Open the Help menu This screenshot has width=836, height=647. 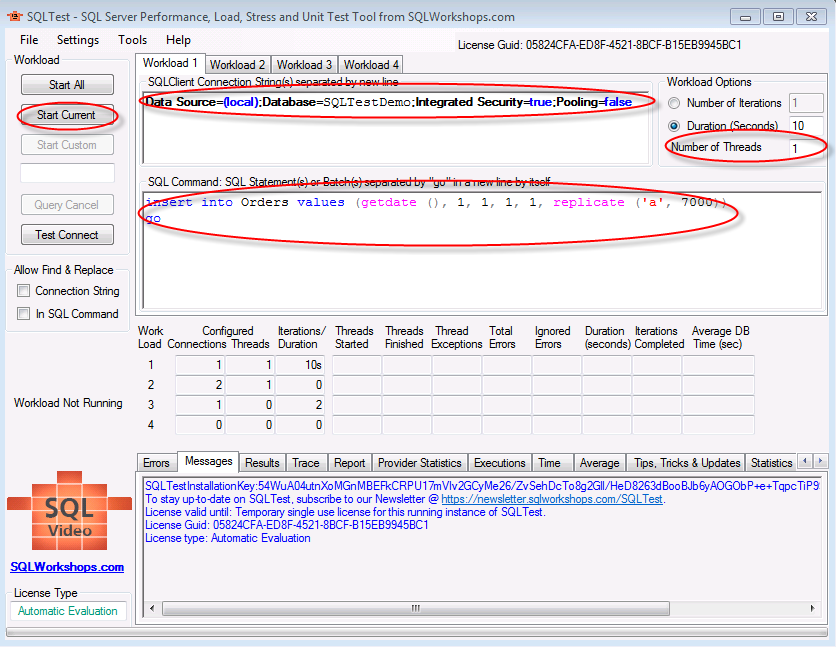(178, 40)
